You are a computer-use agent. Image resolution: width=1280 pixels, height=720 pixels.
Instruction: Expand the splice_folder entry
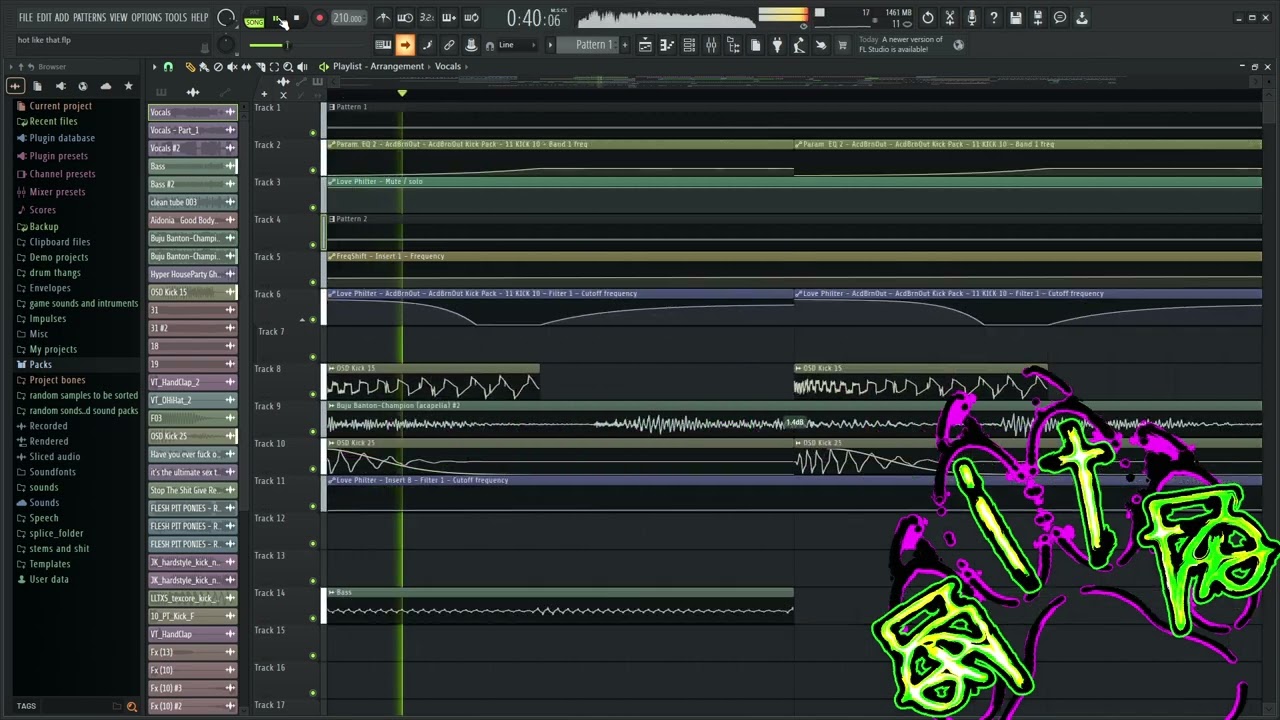coord(56,534)
